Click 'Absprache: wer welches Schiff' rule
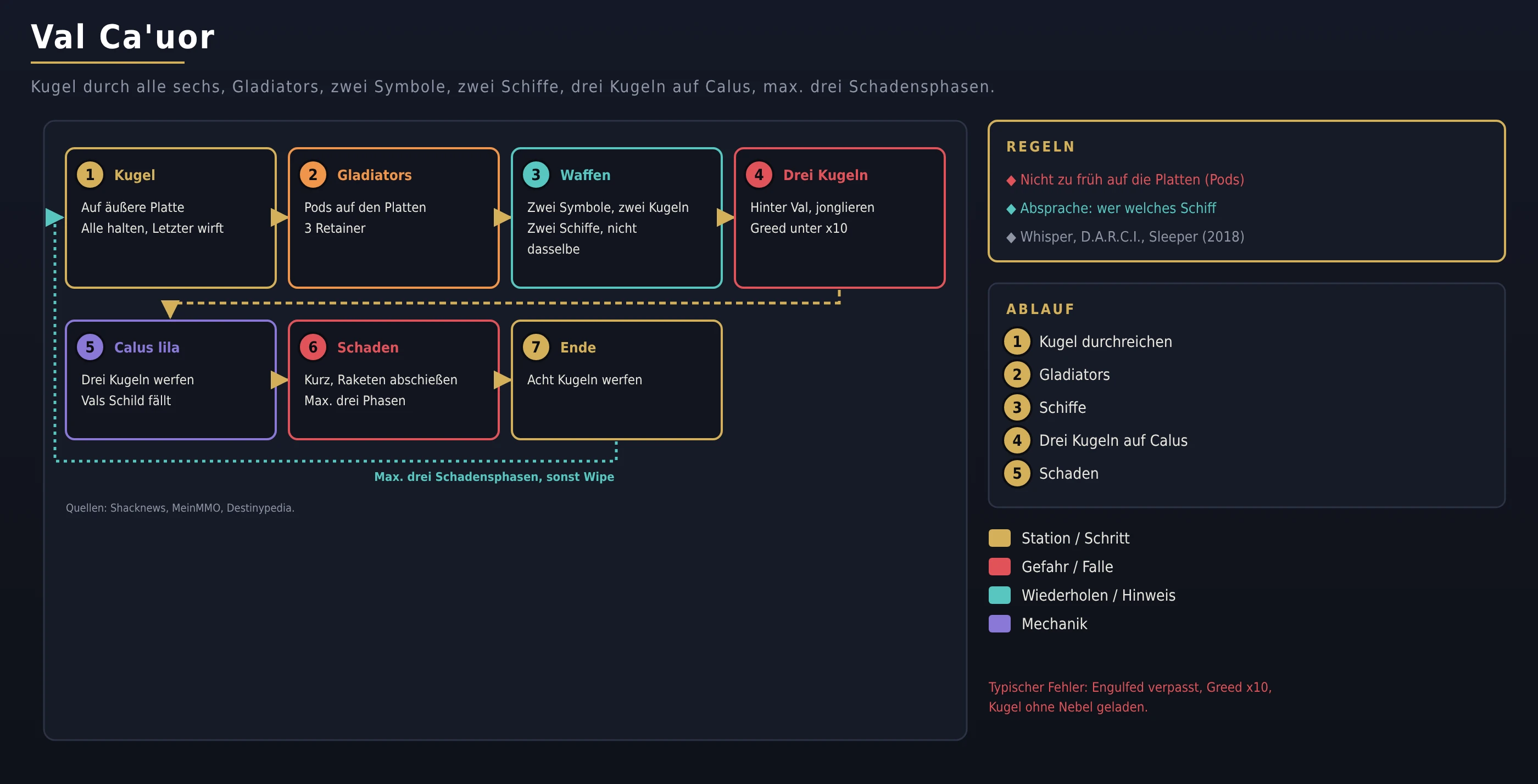The image size is (1538, 784). coord(1118,208)
